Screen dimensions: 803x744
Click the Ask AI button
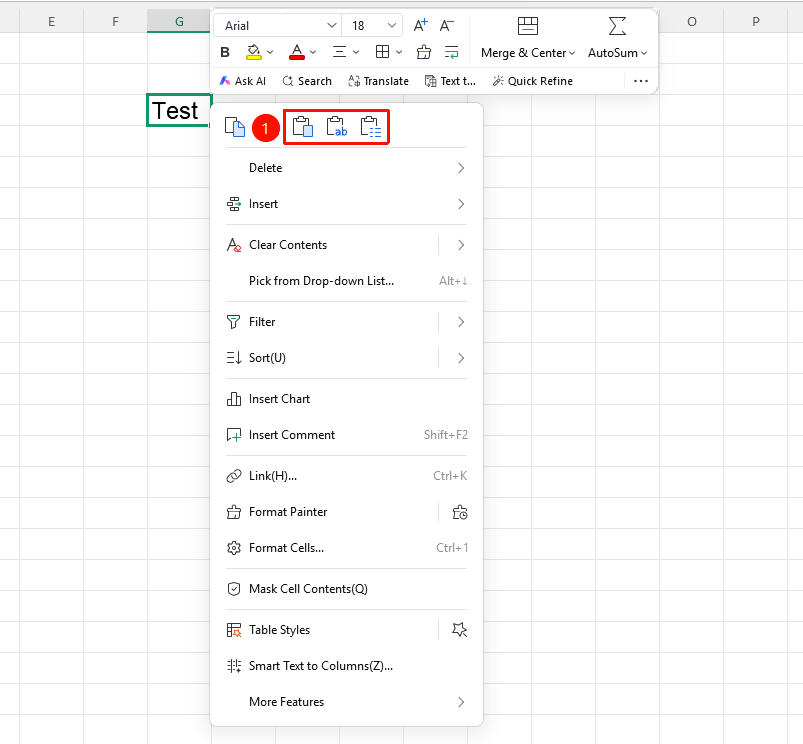click(x=243, y=81)
